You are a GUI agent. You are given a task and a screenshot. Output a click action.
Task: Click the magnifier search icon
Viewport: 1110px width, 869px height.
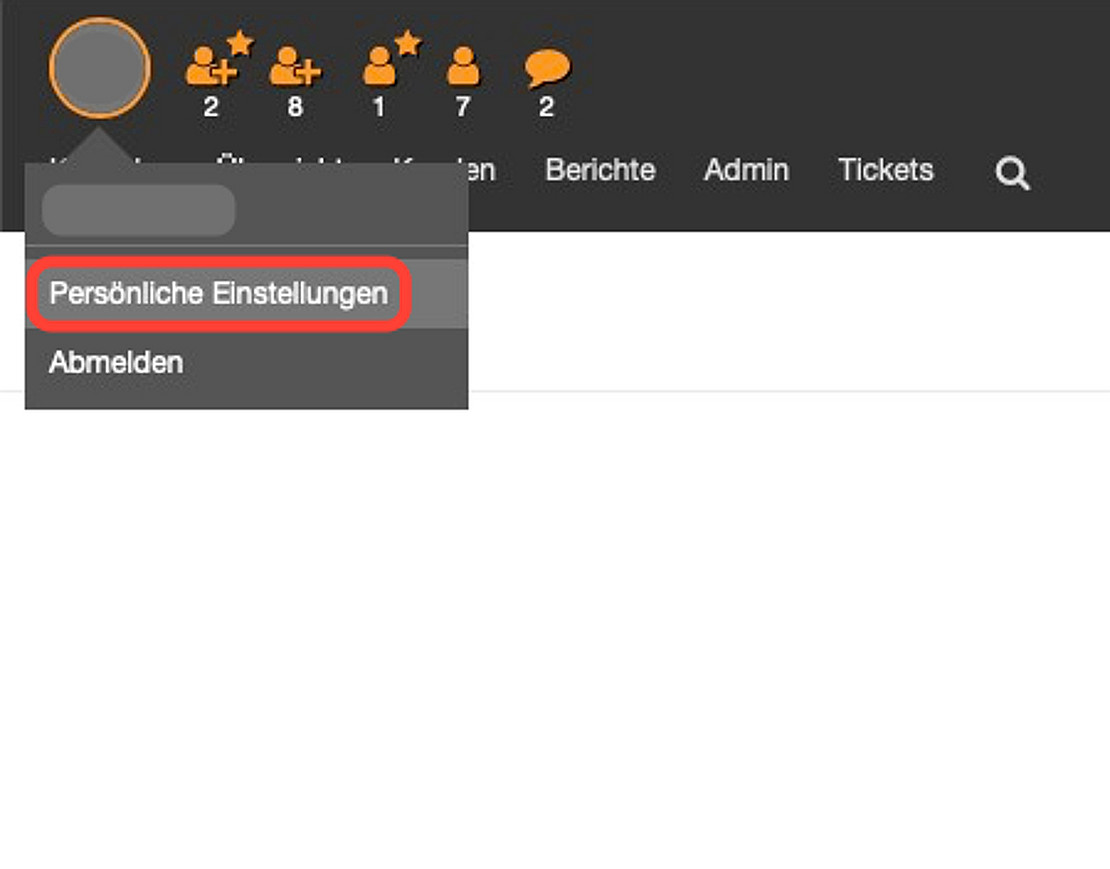[x=1012, y=174]
